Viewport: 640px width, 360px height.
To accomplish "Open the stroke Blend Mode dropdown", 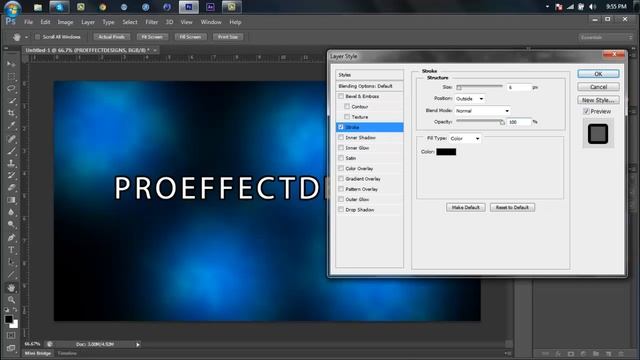I will tap(483, 111).
